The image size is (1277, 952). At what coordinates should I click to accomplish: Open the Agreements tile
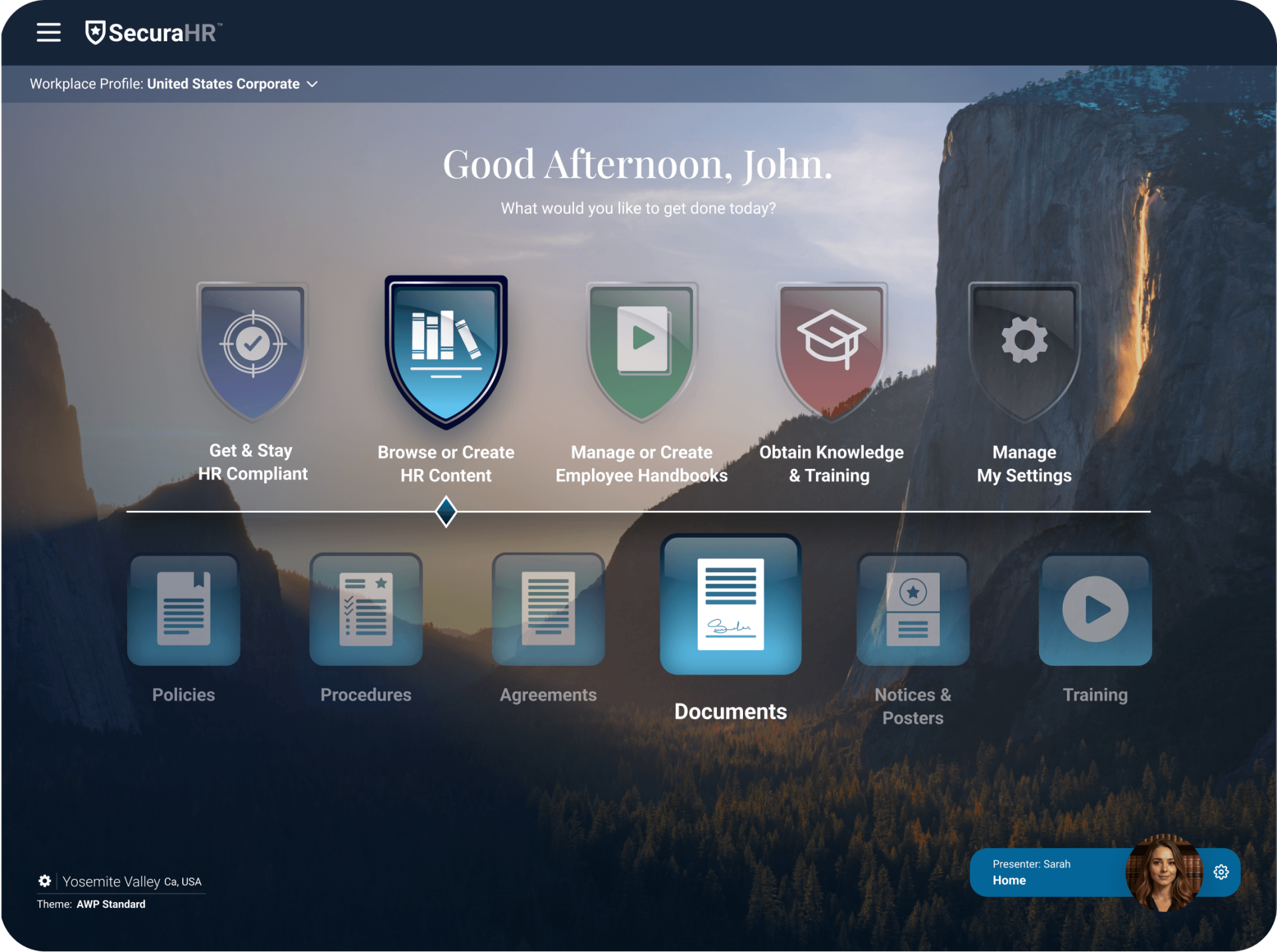tap(548, 609)
